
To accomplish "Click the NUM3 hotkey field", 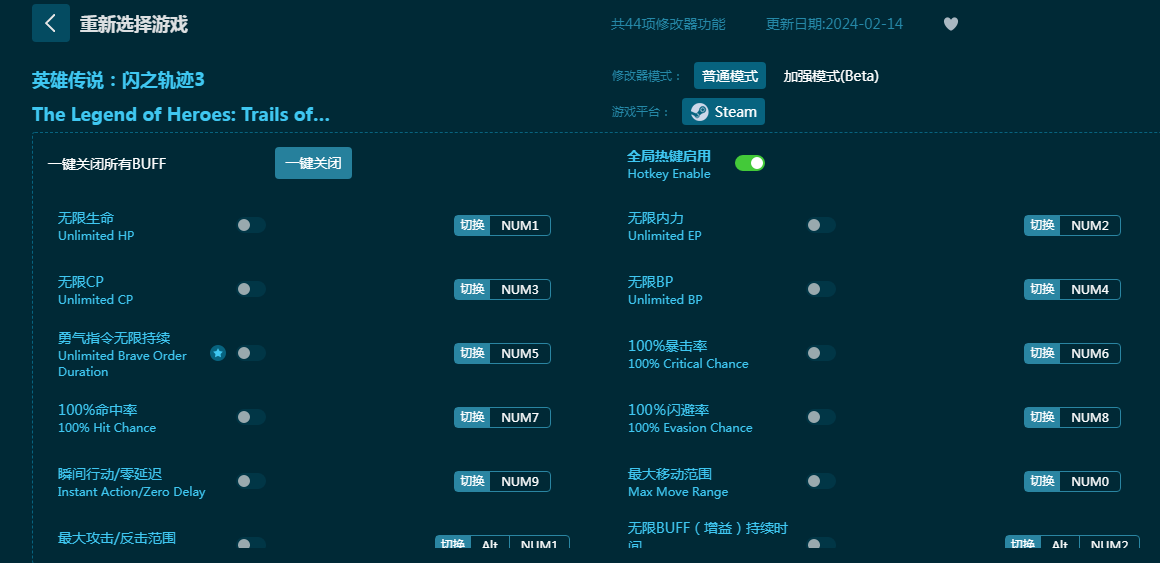I will point(520,289).
